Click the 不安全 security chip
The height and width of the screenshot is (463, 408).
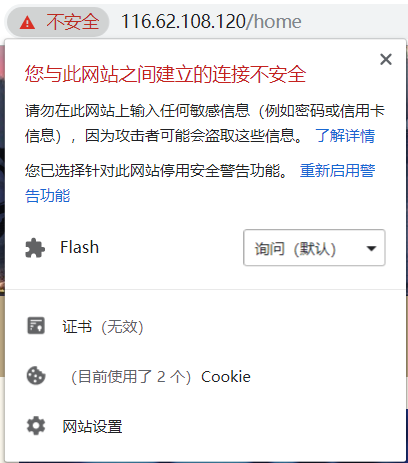(x=58, y=22)
